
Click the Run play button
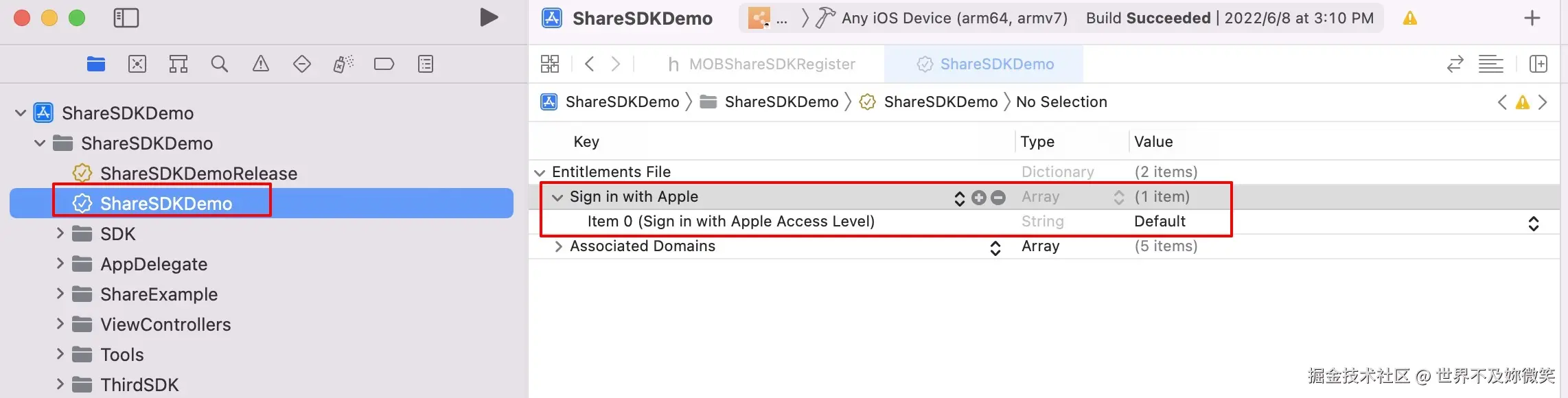(x=489, y=18)
